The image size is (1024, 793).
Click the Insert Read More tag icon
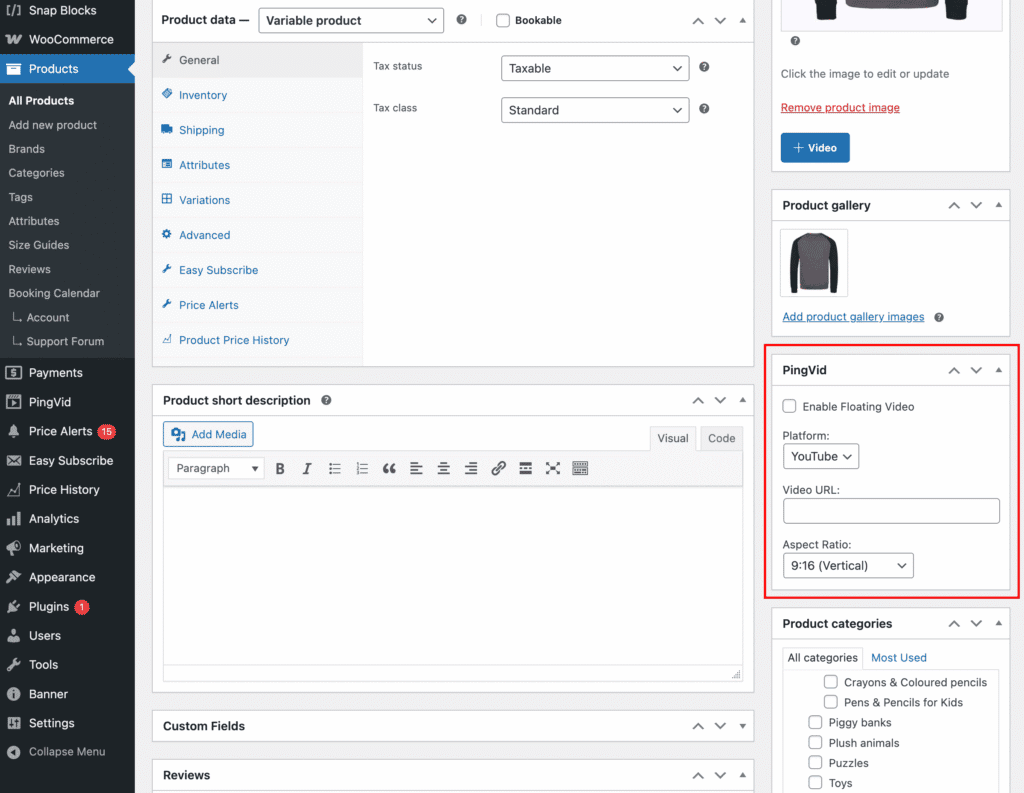click(x=525, y=468)
